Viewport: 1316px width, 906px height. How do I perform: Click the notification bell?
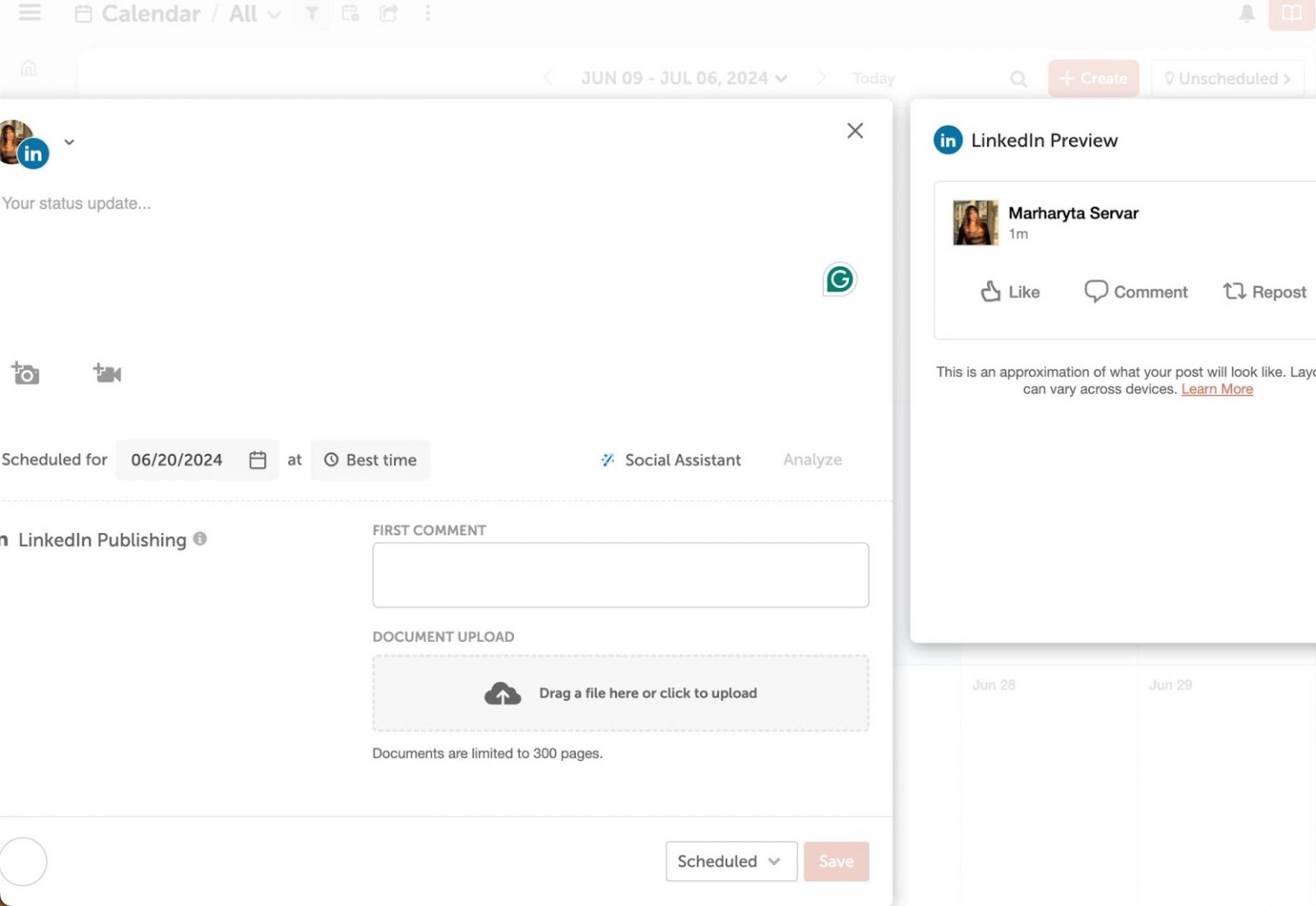[x=1248, y=14]
